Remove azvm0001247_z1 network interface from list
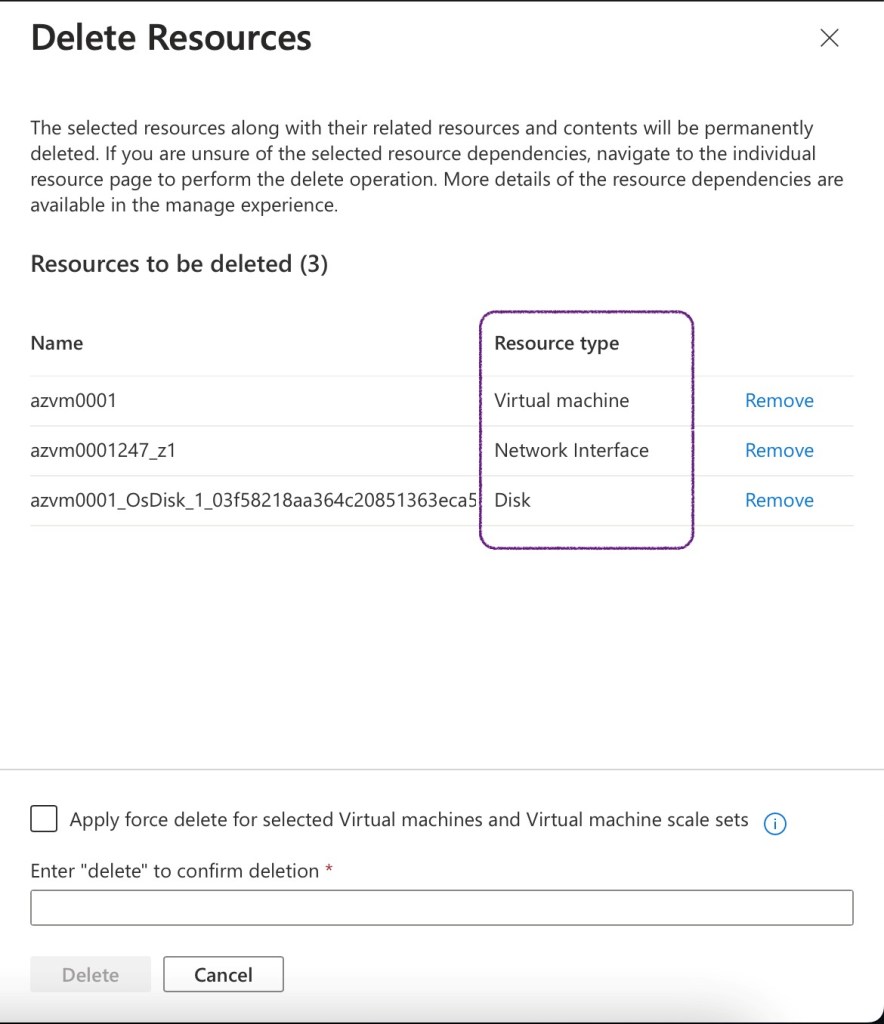The image size is (884, 1024). coord(779,451)
